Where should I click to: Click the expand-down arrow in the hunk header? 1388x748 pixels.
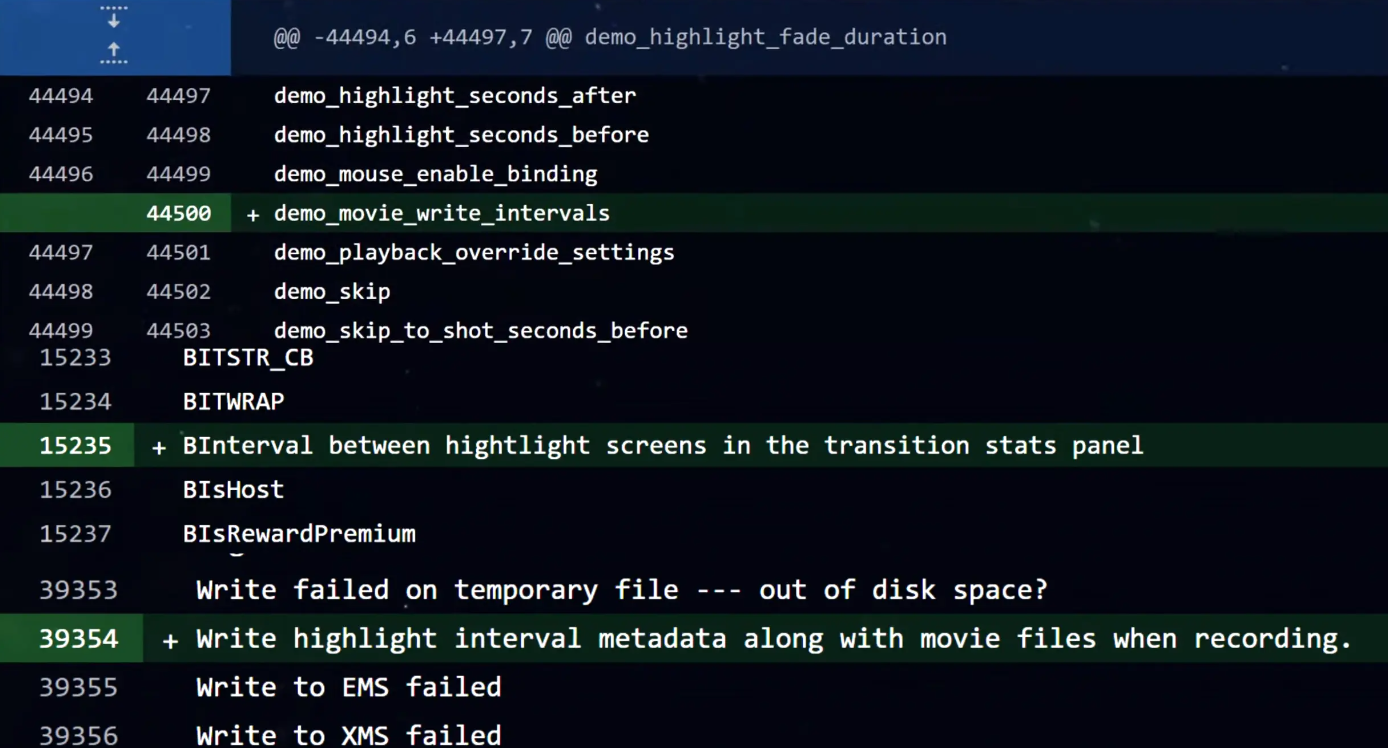tap(114, 17)
